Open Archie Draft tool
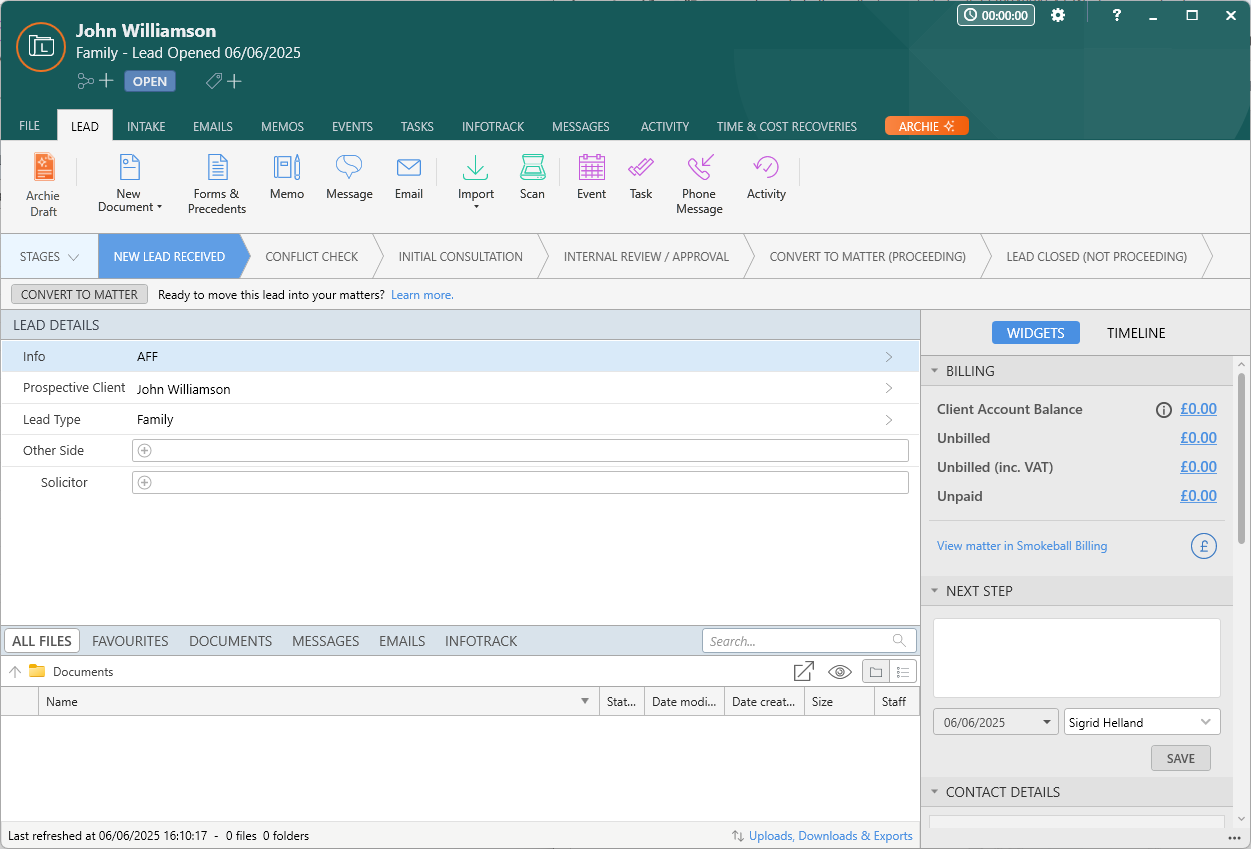The width and height of the screenshot is (1251, 849). pos(43,185)
